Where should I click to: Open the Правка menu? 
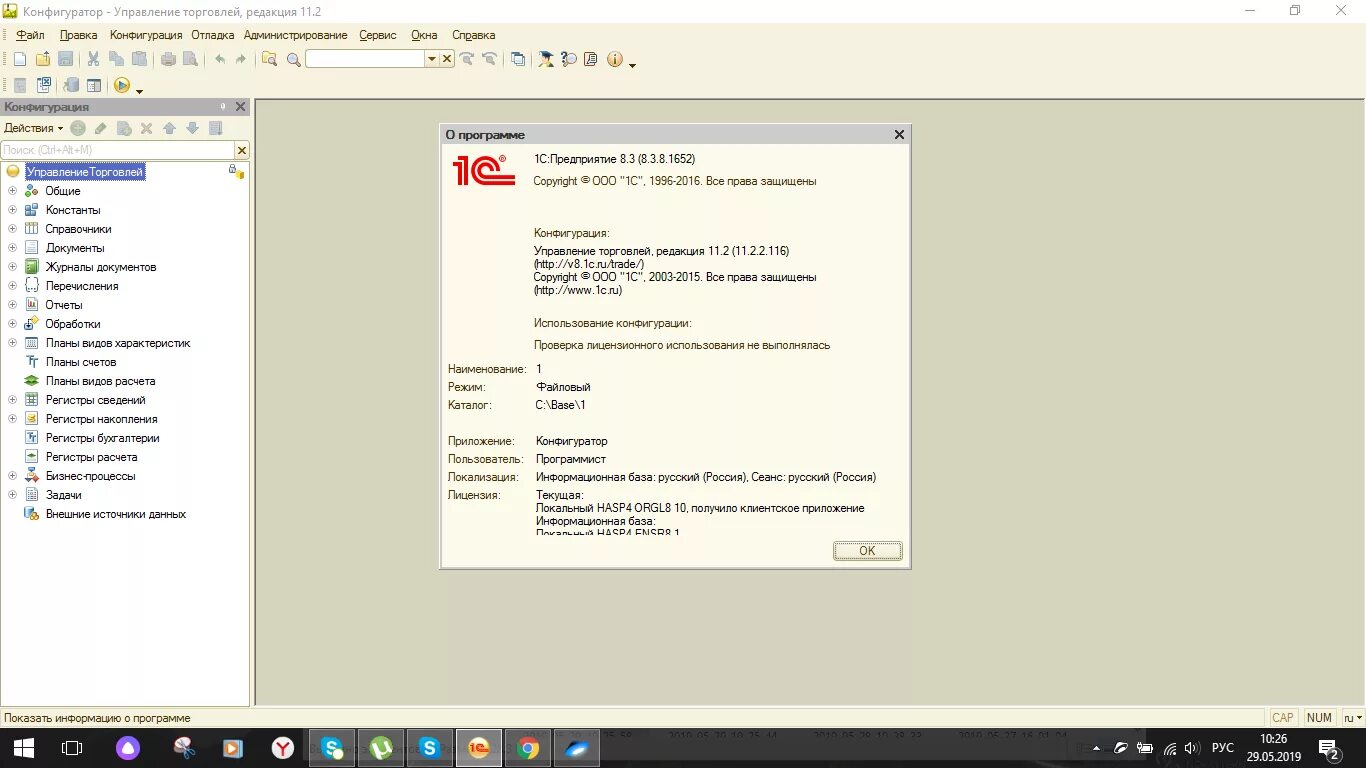pos(78,35)
